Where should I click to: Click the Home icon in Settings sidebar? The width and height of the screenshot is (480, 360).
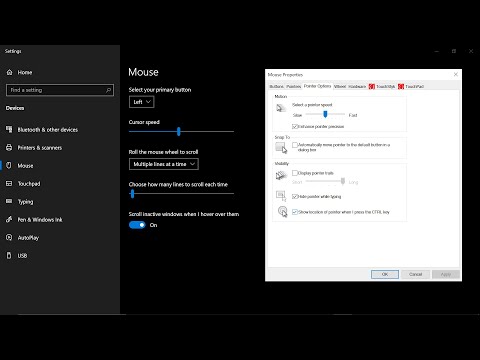coord(9,72)
